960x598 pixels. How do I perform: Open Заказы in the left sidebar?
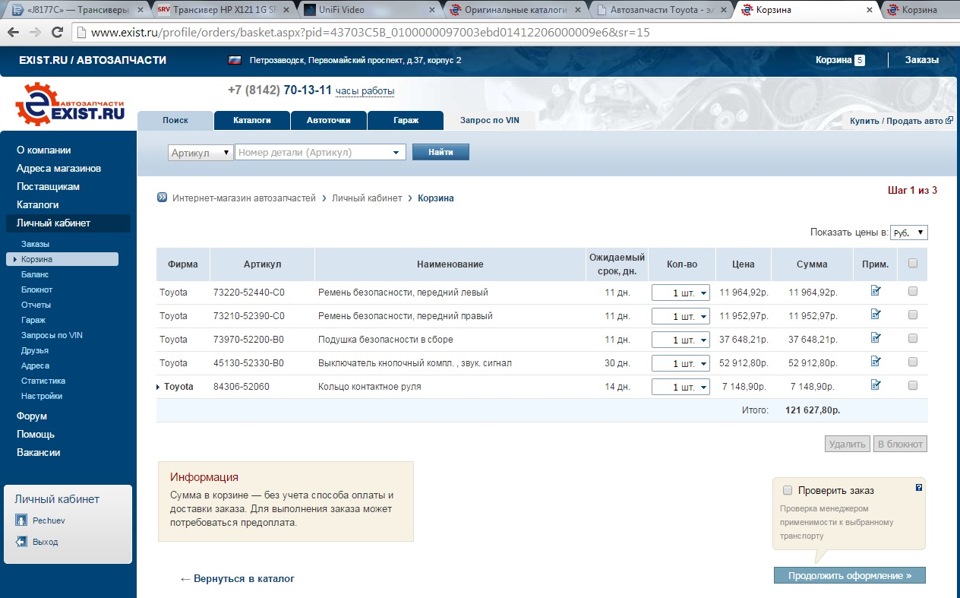click(35, 244)
